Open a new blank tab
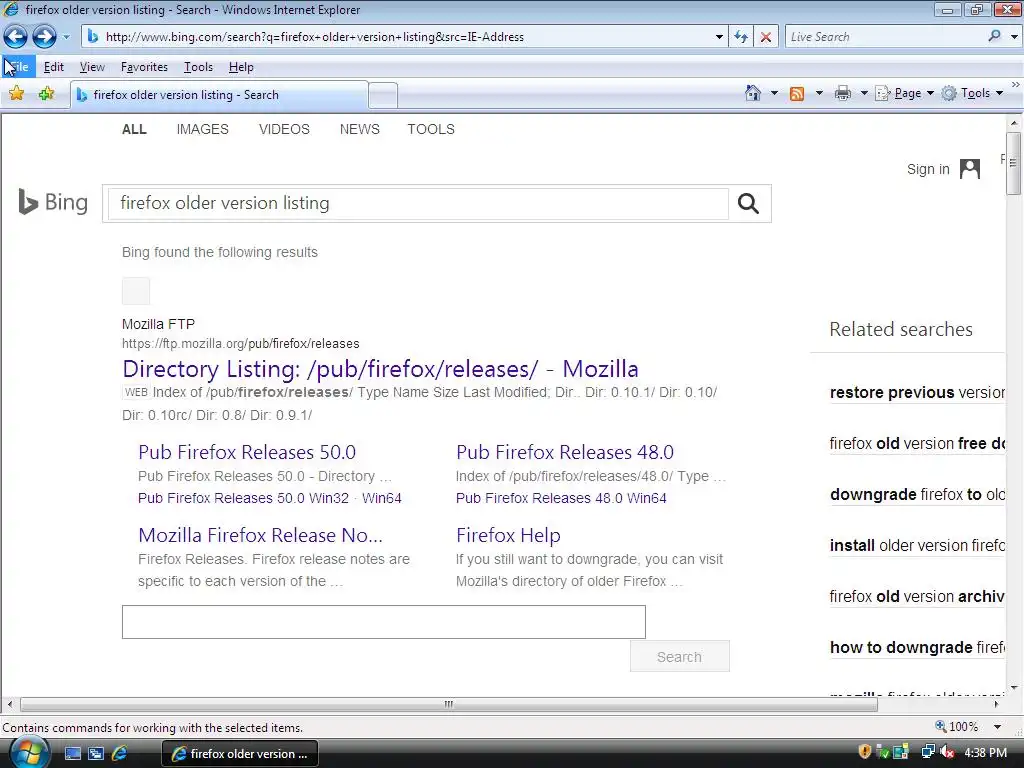This screenshot has height=768, width=1024. (x=383, y=96)
